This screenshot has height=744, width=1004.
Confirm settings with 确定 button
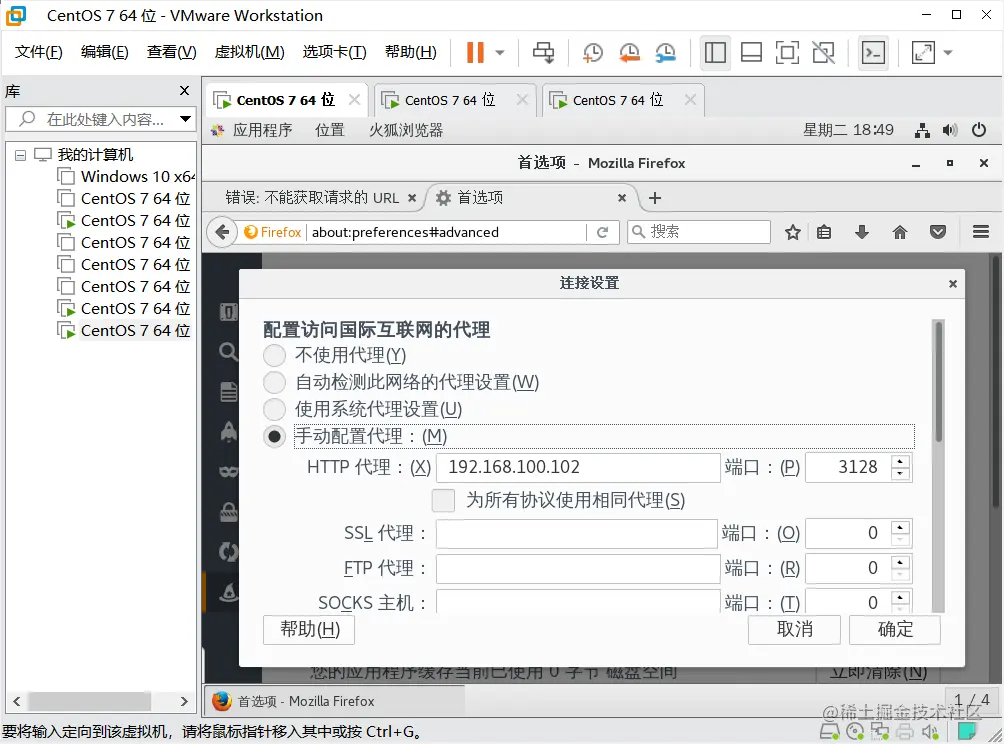(895, 629)
